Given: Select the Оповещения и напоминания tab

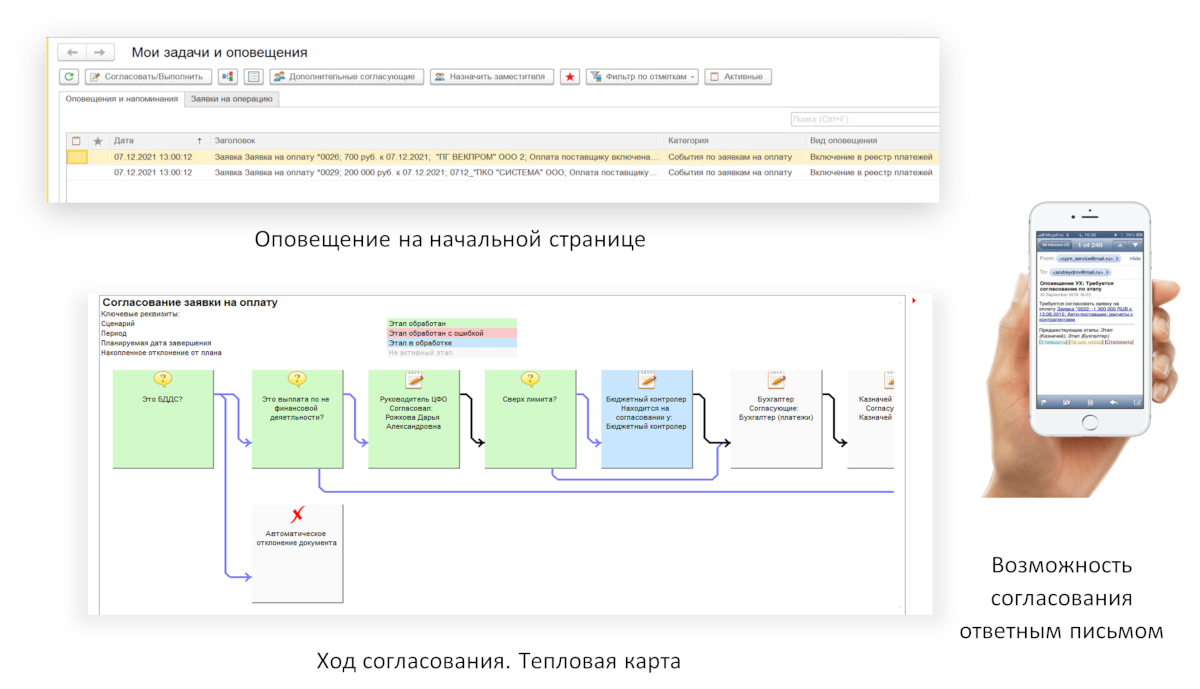Looking at the screenshot, I should coord(121,99).
